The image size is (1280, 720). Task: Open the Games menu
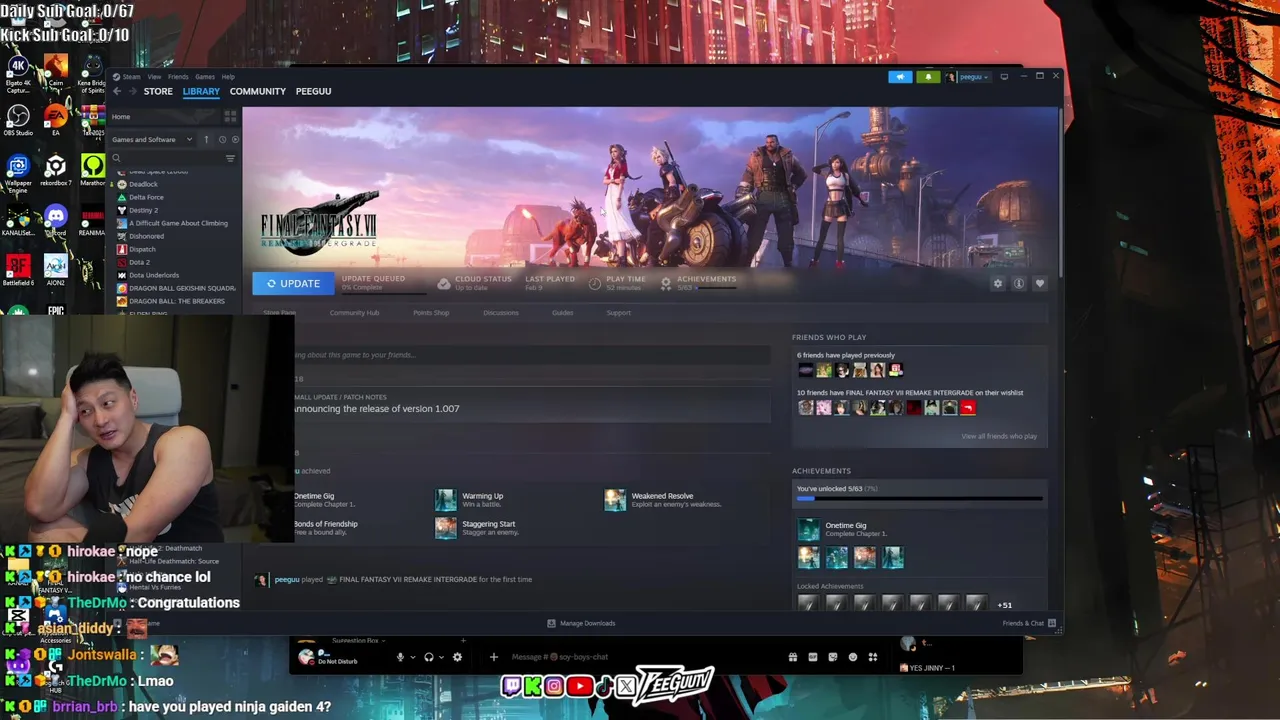pyautogui.click(x=205, y=77)
